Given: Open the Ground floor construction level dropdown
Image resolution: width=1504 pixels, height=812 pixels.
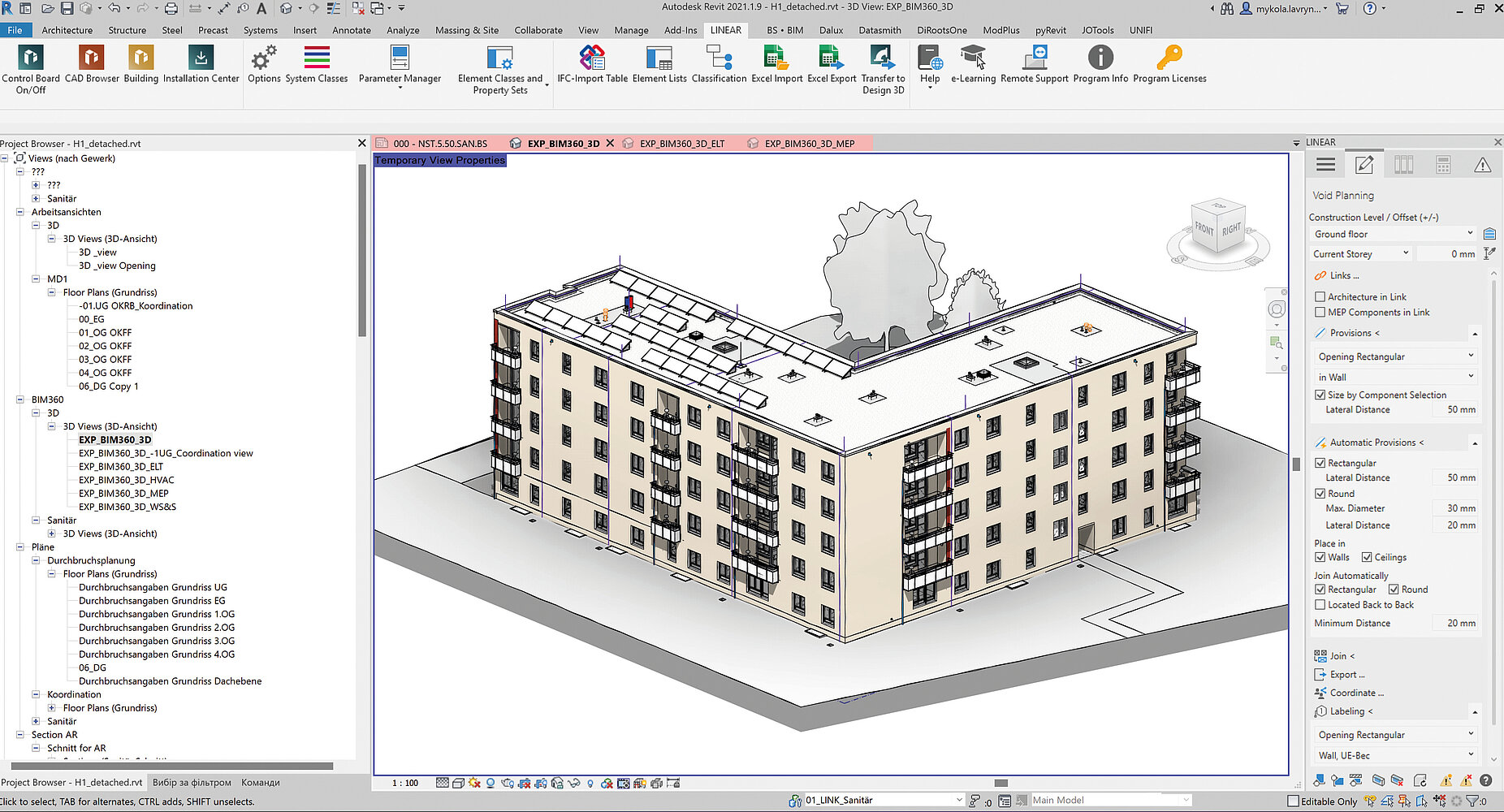Looking at the screenshot, I should click(x=1393, y=234).
